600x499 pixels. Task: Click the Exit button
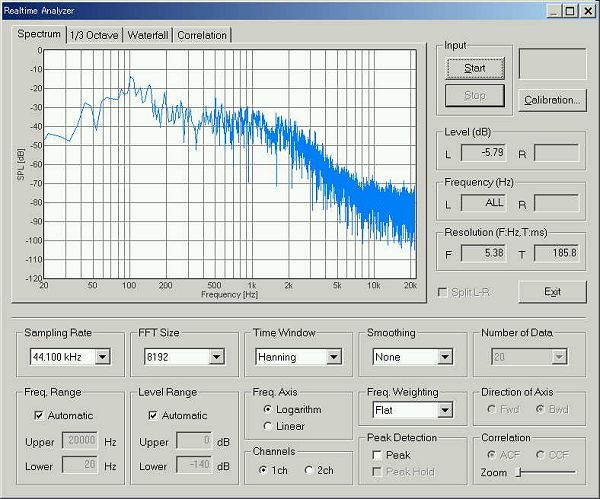[x=551, y=292]
